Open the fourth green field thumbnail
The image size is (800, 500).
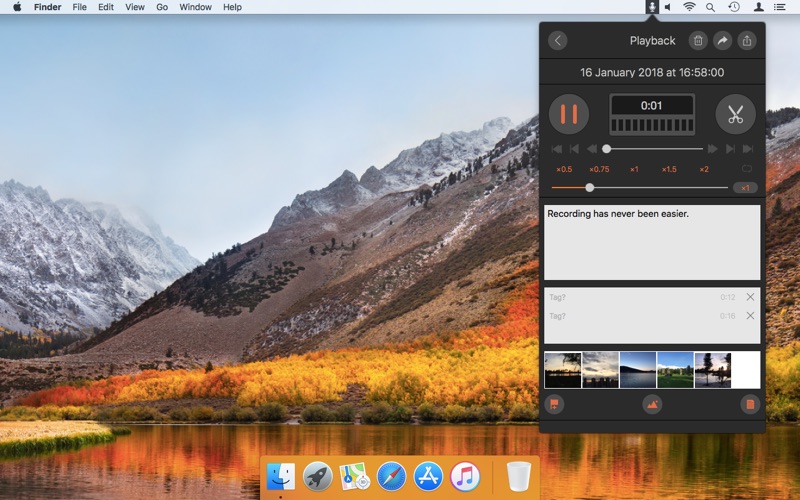[675, 370]
